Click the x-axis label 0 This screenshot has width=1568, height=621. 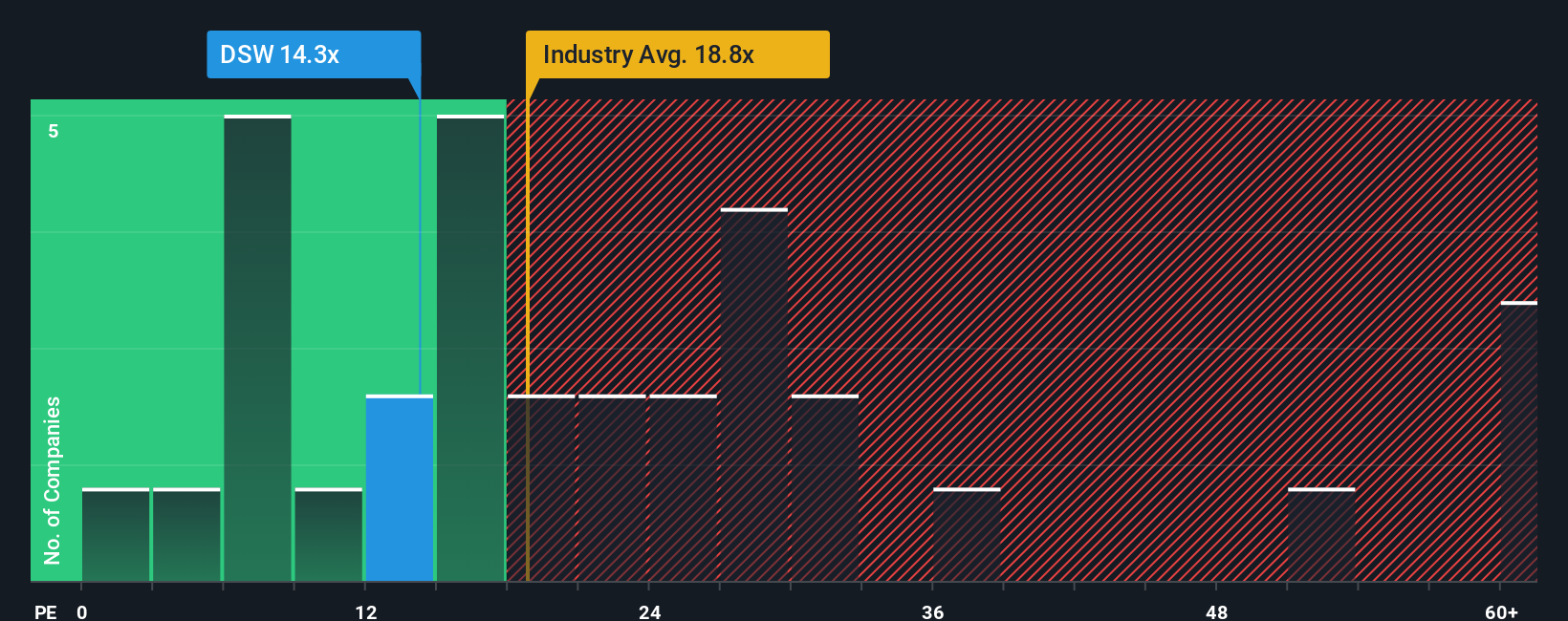(82, 611)
